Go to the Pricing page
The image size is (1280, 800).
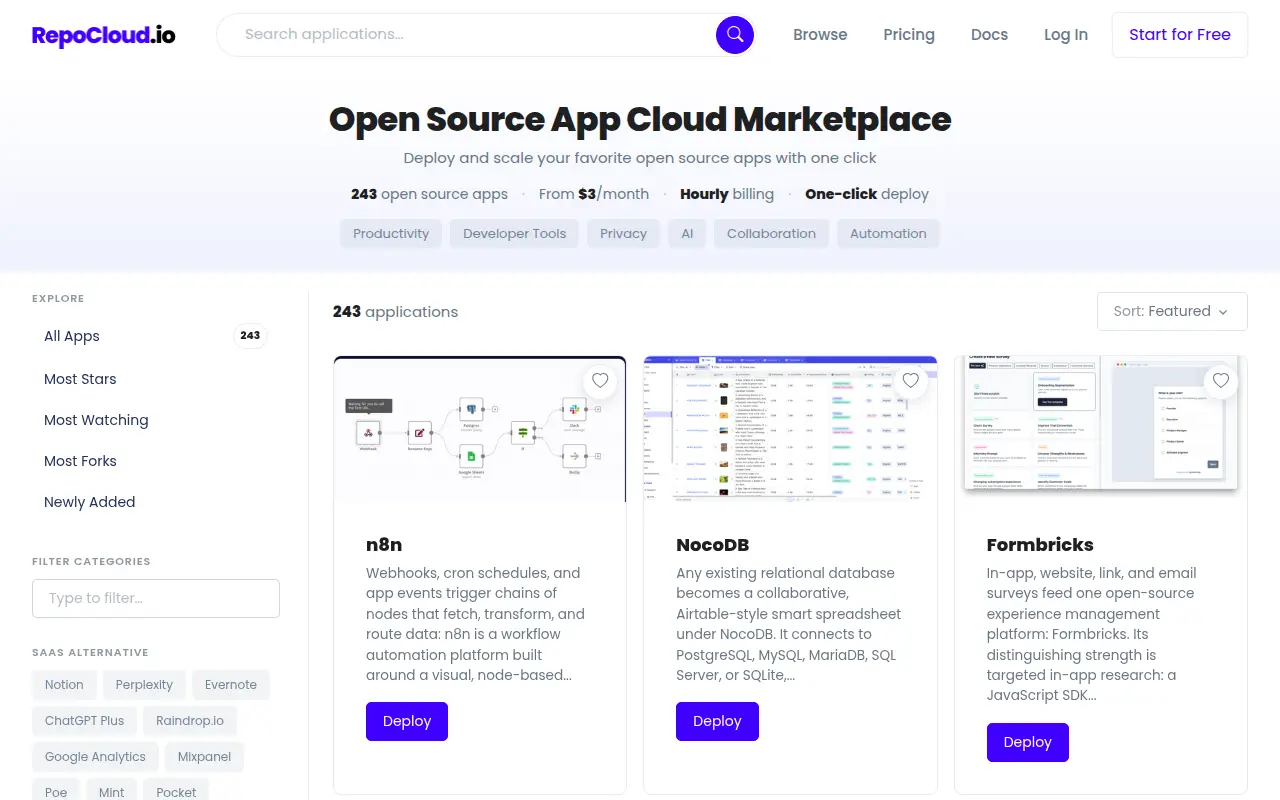point(909,35)
